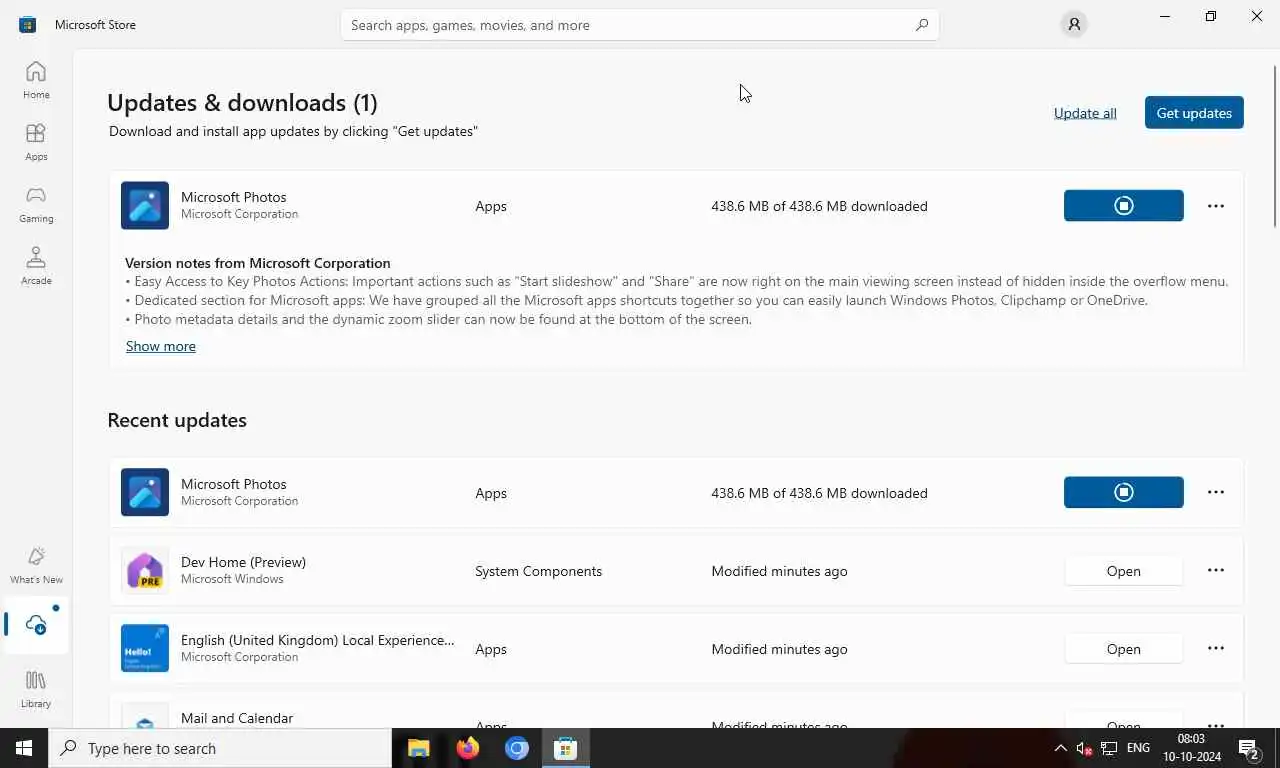Click the user profile icon
The width and height of the screenshot is (1280, 768).
(1074, 25)
